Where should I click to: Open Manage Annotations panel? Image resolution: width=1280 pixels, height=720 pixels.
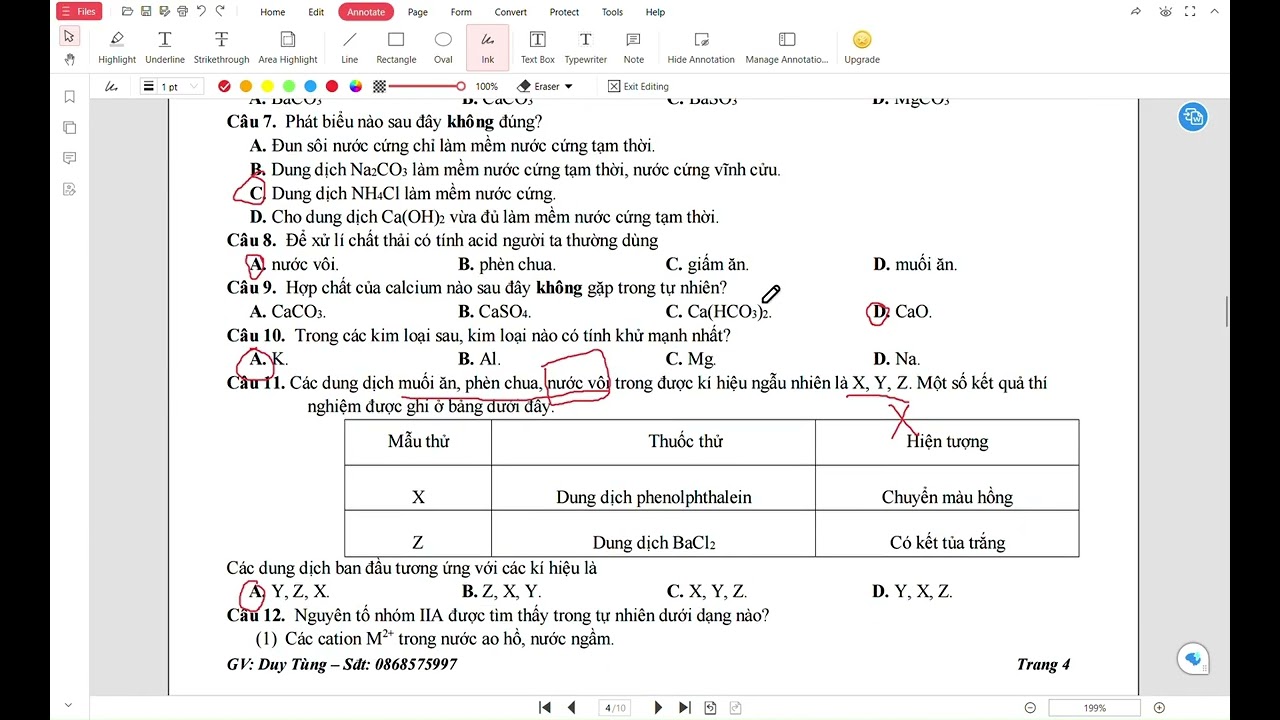787,47
